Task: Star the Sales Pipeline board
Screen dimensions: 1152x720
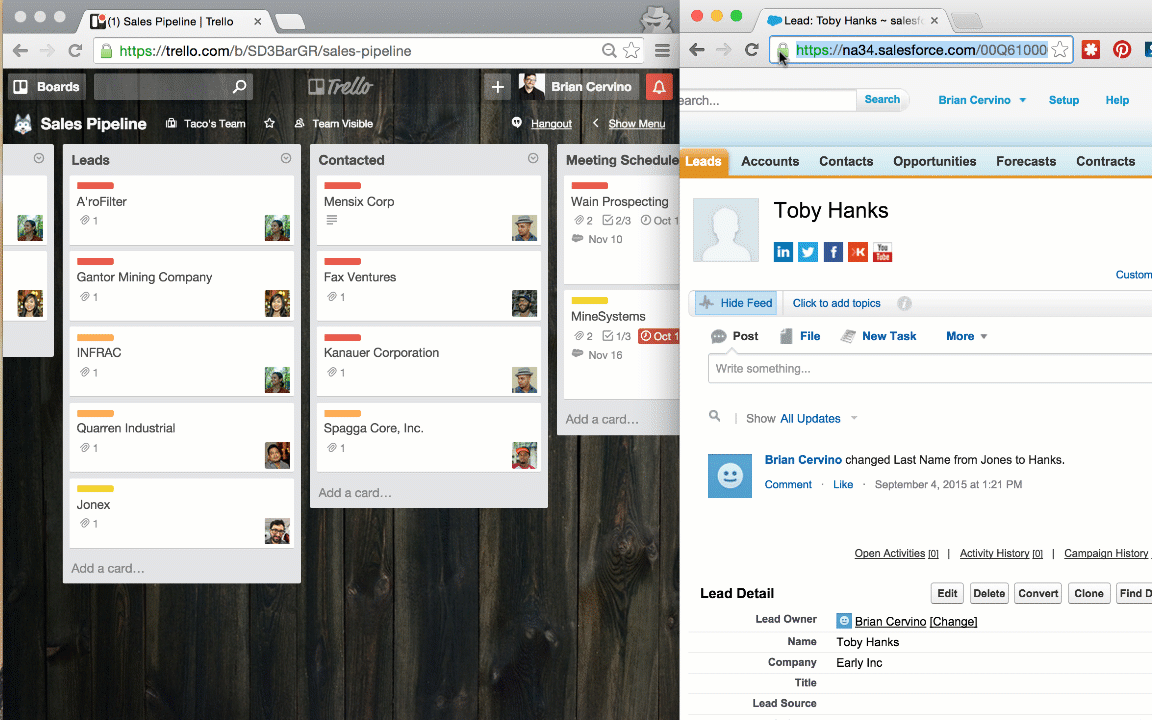Action: click(x=270, y=123)
